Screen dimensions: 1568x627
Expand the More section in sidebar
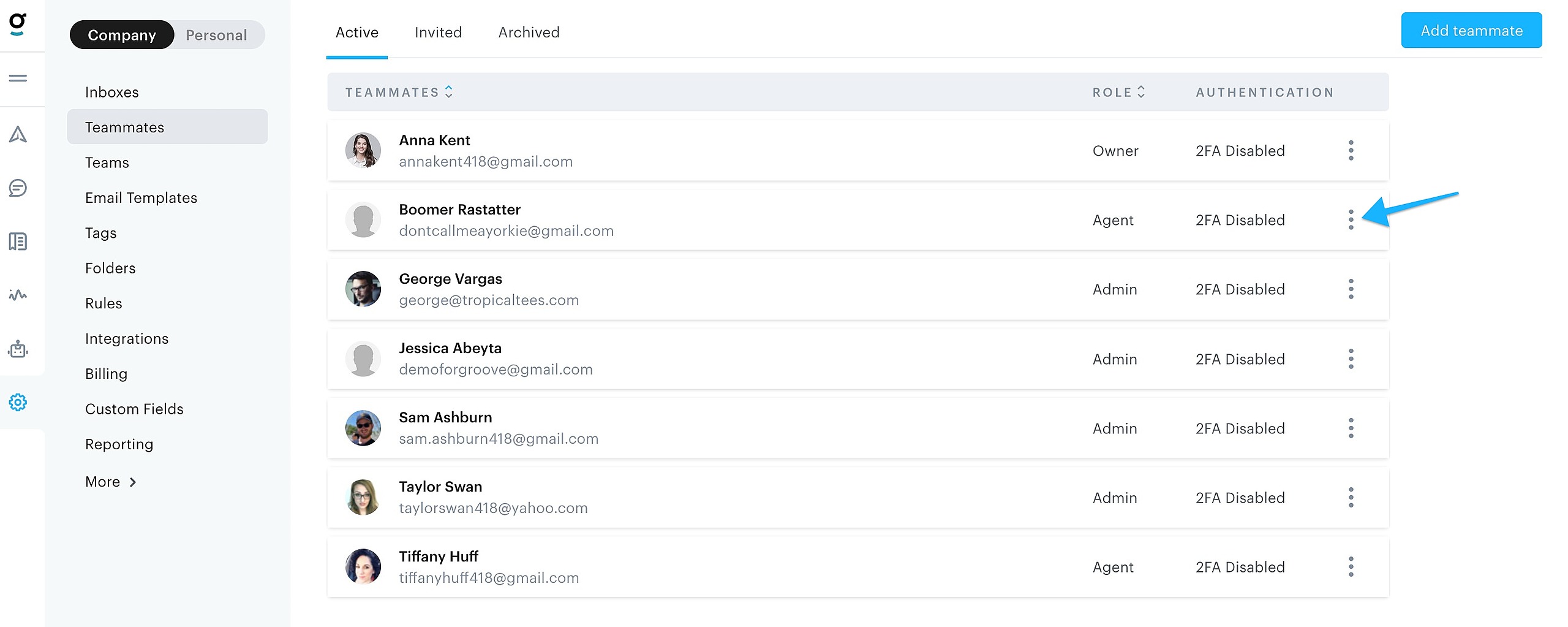[x=111, y=482]
